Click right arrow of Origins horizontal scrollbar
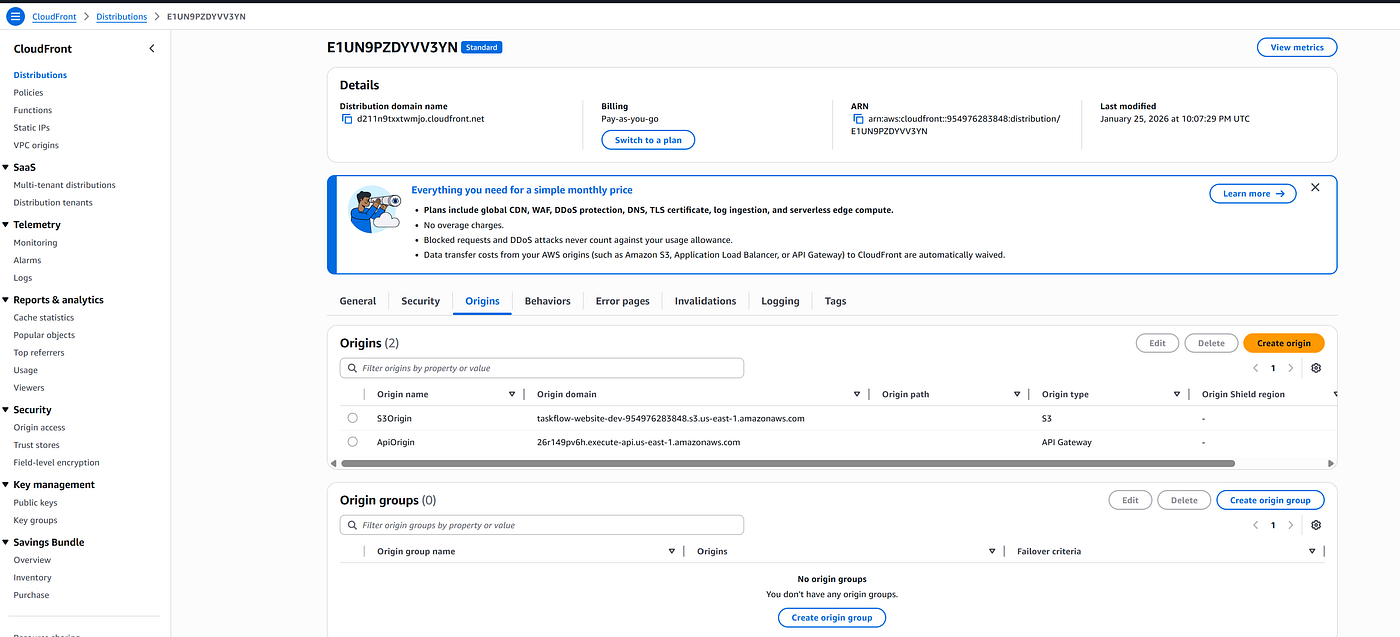1400x637 pixels. 1331,464
